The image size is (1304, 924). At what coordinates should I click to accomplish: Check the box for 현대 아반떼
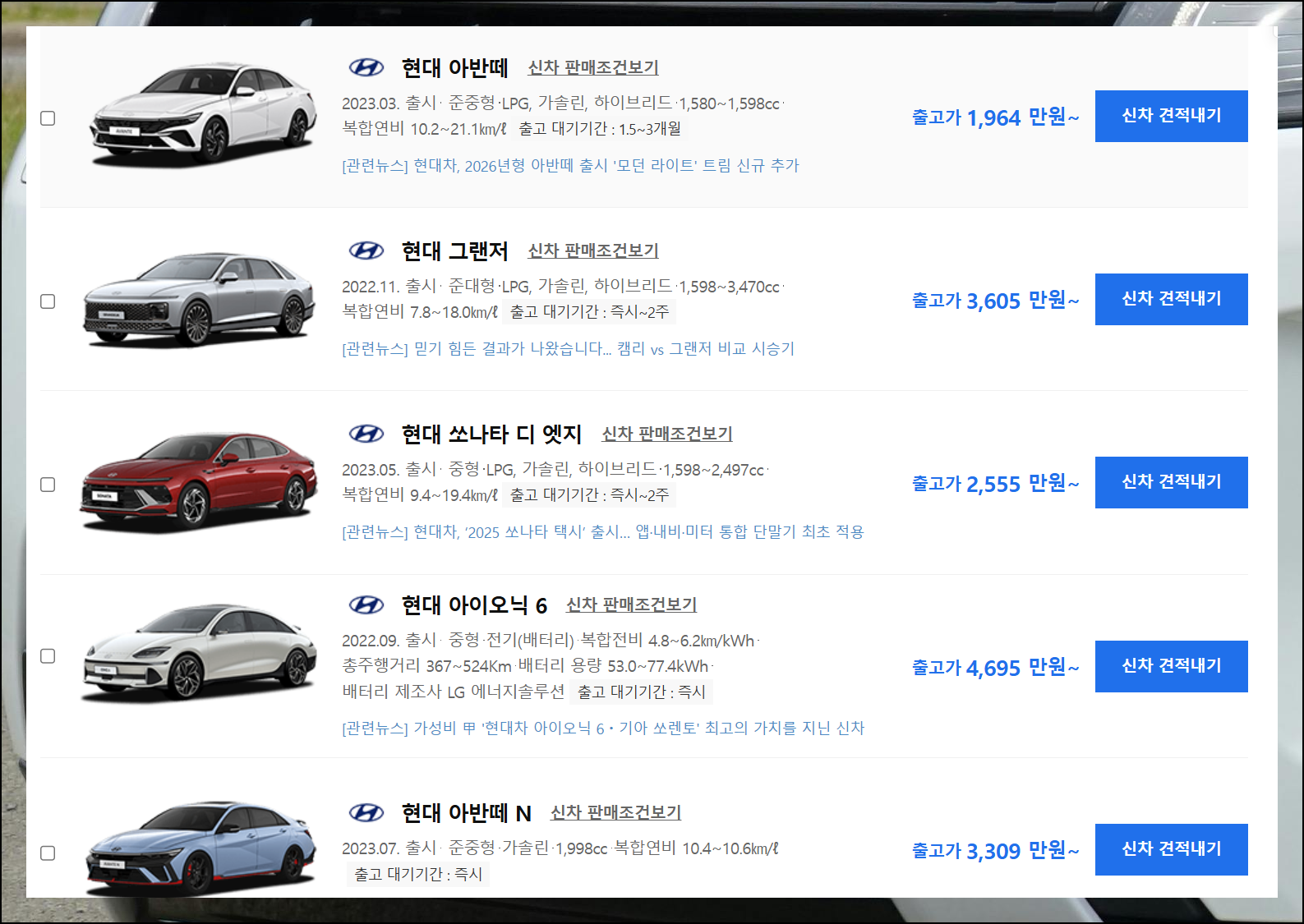[48, 118]
